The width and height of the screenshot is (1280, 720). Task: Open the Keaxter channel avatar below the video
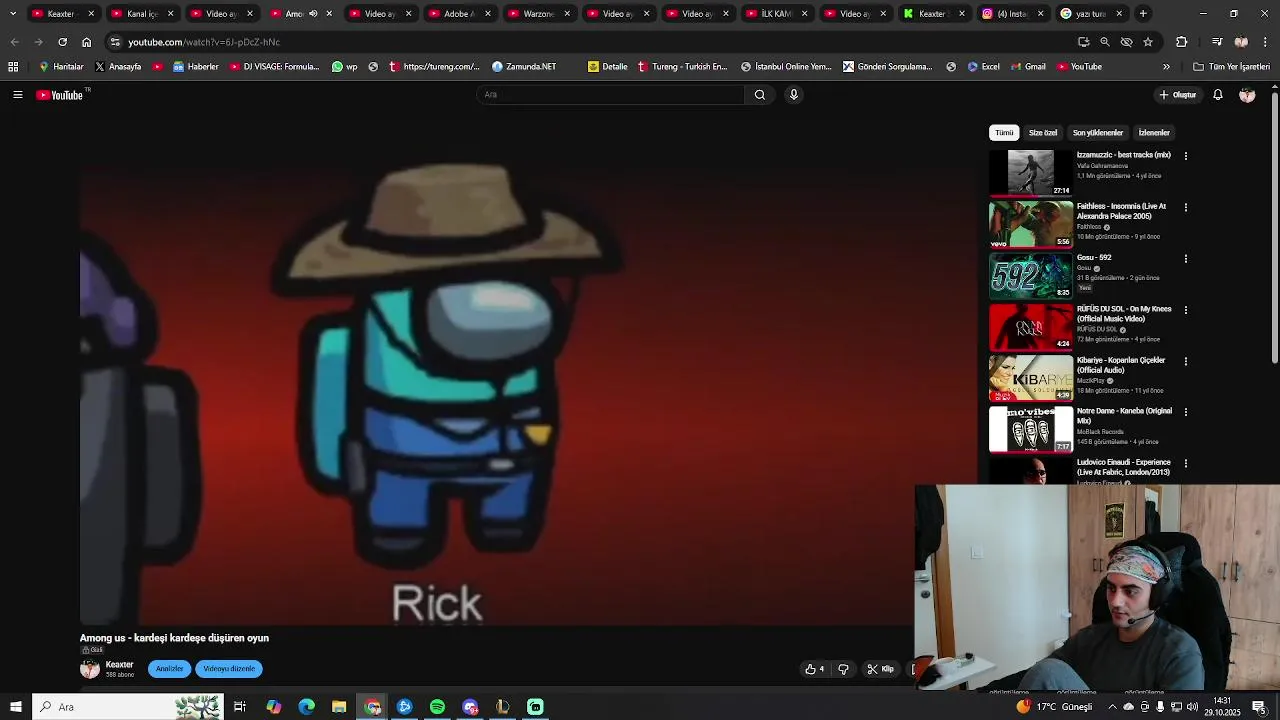(x=90, y=669)
